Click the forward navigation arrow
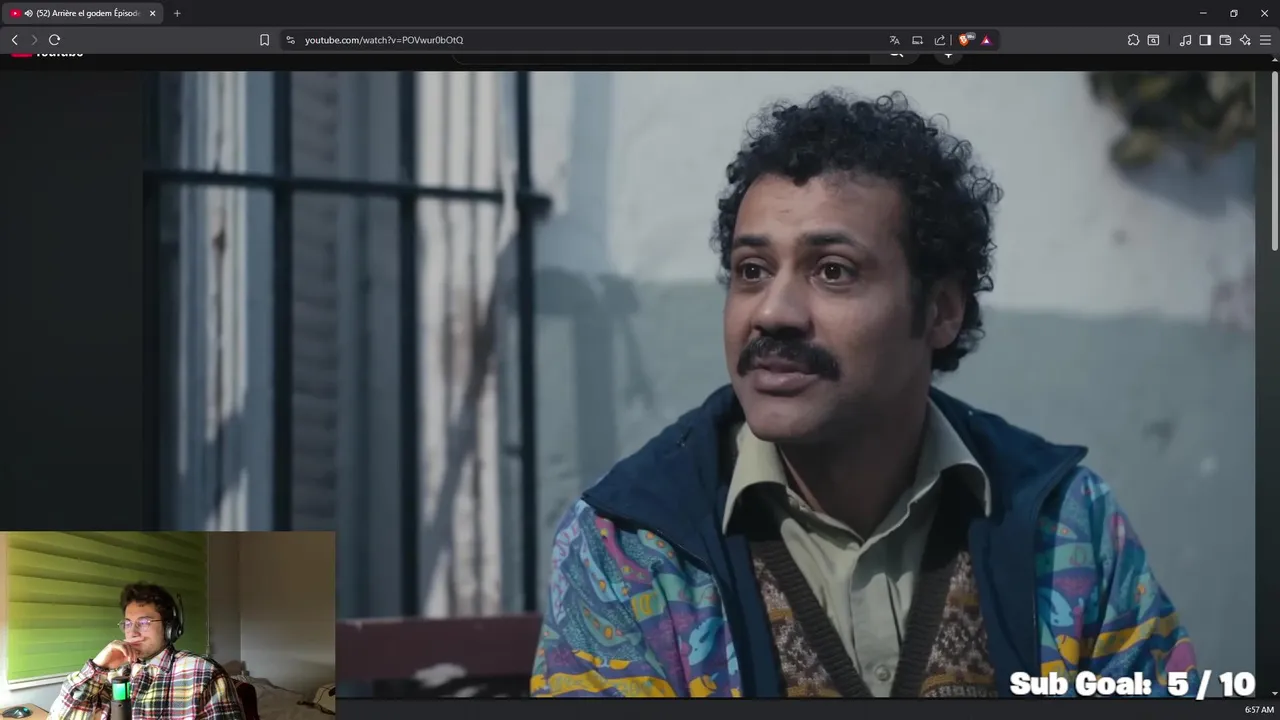This screenshot has height=720, width=1280. 34,40
